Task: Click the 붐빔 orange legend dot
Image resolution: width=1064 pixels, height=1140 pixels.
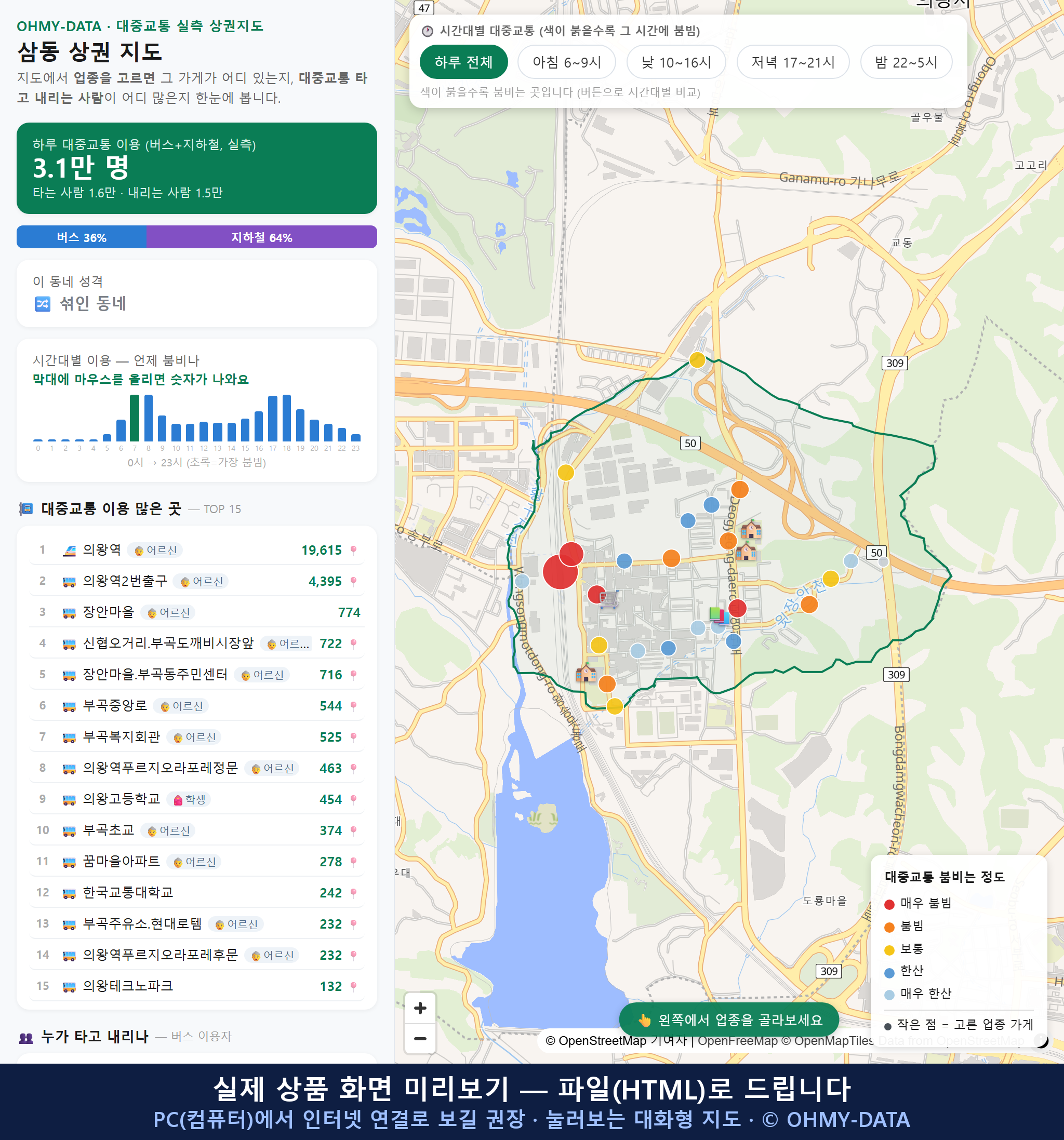Action: (889, 927)
